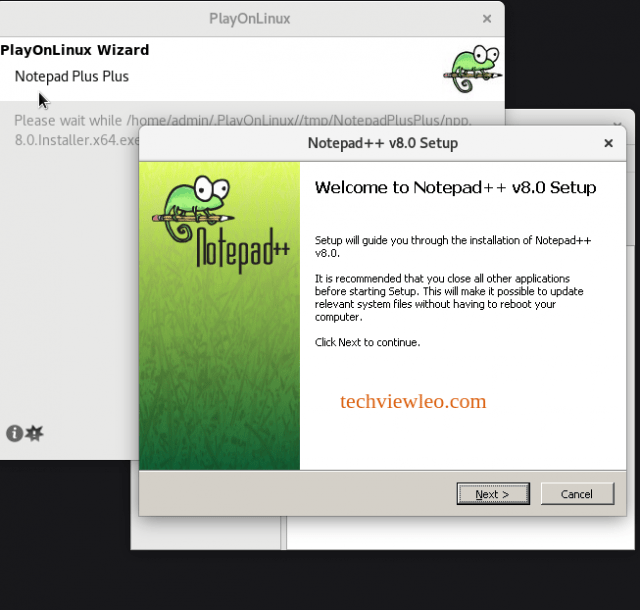Viewport: 640px width, 610px height.
Task: Click the debug bug icon in PlayOnLinux wizard
Action: 34,433
